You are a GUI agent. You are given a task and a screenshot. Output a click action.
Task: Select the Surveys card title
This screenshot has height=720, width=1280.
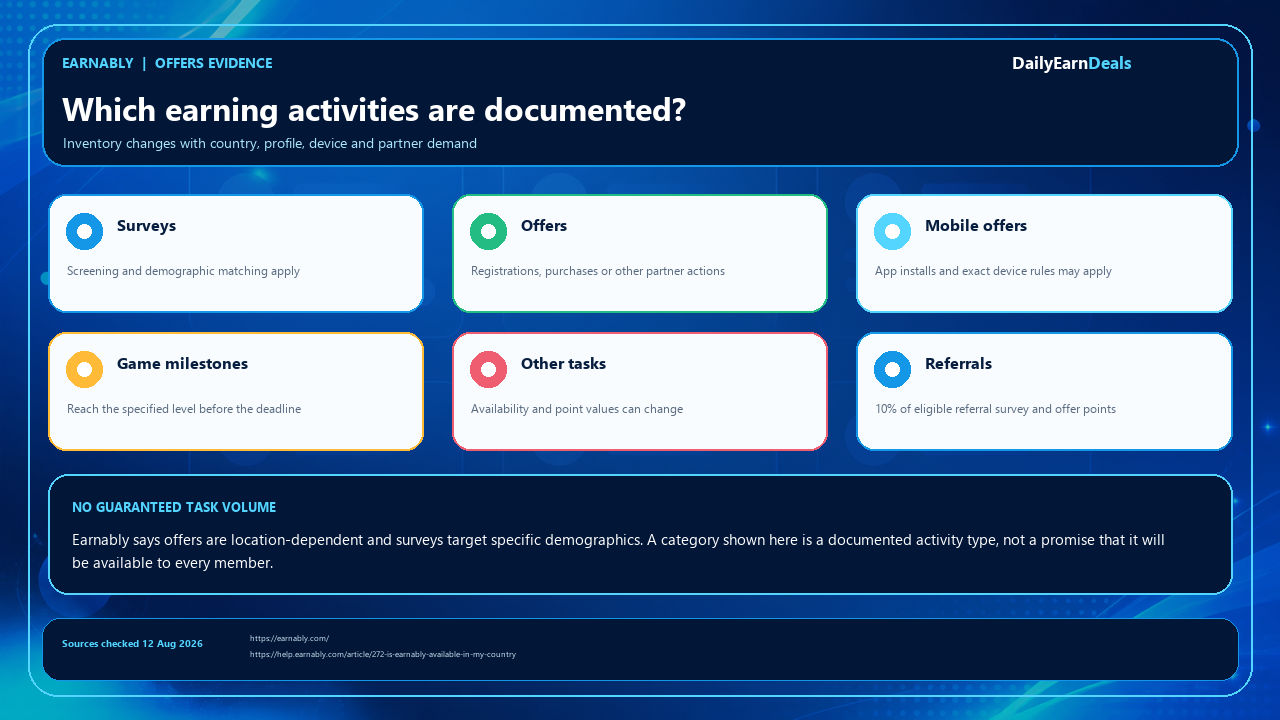(146, 226)
